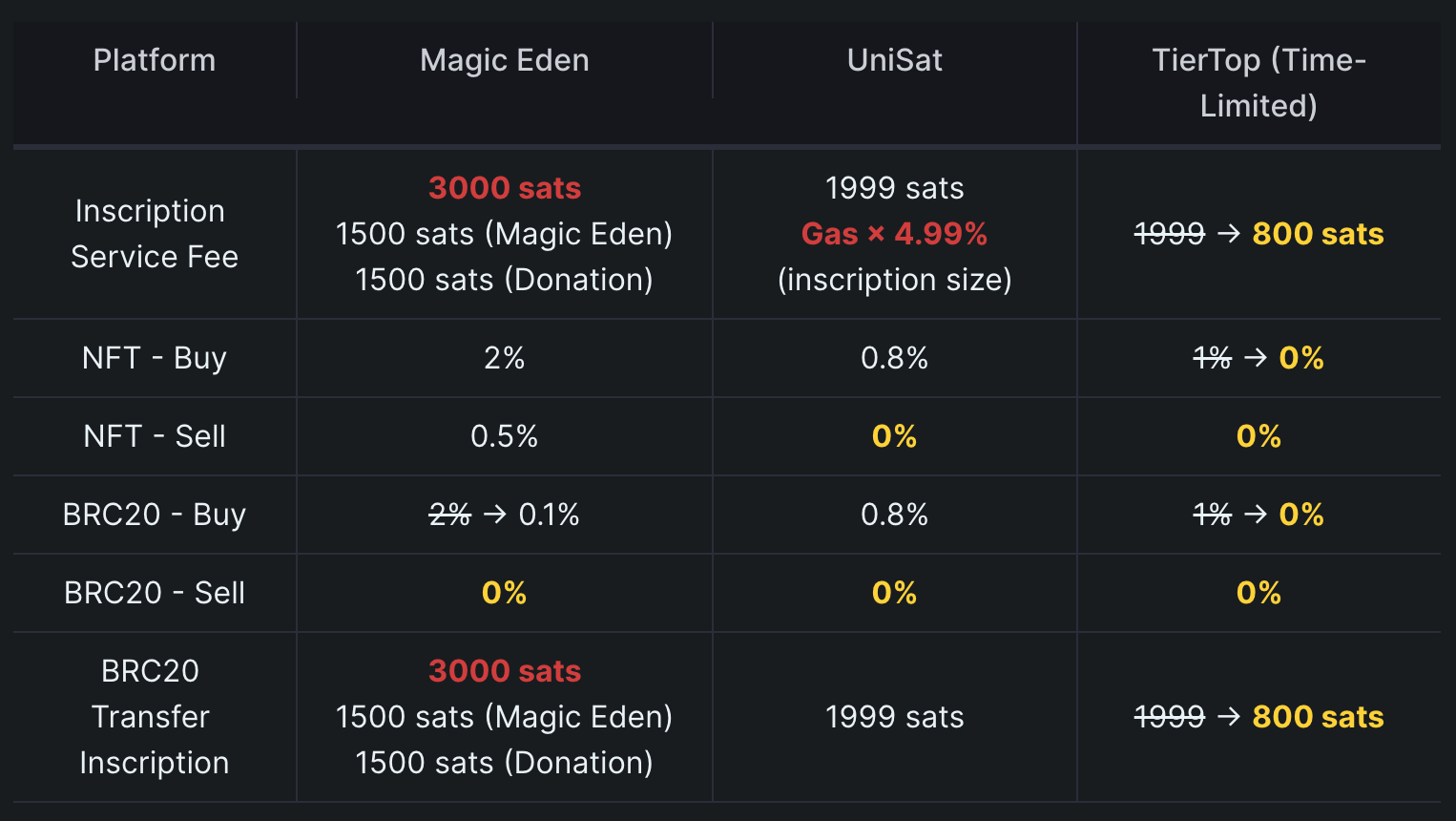Click UniSat's 0% NFT Sell fee
The height and width of the screenshot is (821, 1456).
(894, 436)
